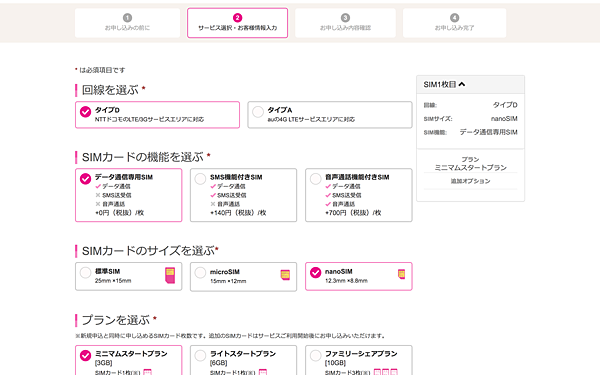Click 15mm ×12mm dimension text
Viewport: 600px width, 375px height.
(228, 281)
